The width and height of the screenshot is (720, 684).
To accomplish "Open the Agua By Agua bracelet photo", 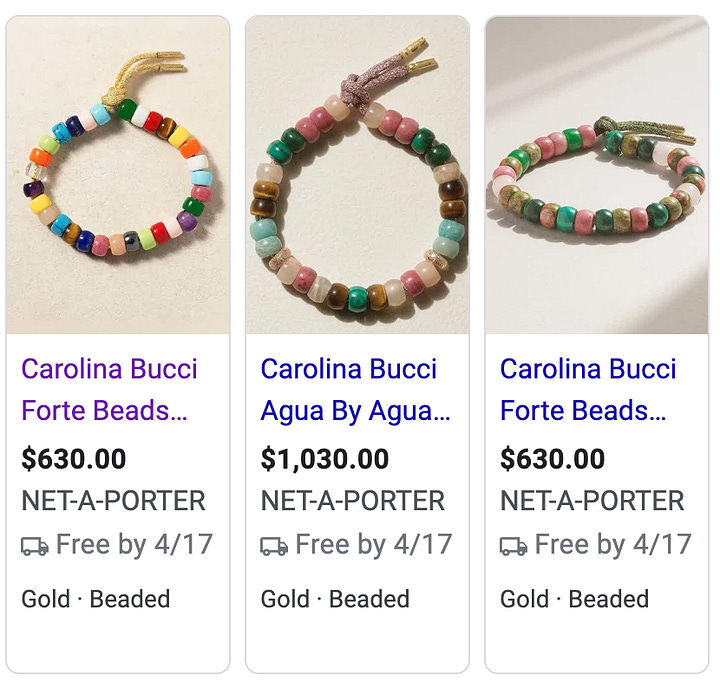I will (357, 174).
